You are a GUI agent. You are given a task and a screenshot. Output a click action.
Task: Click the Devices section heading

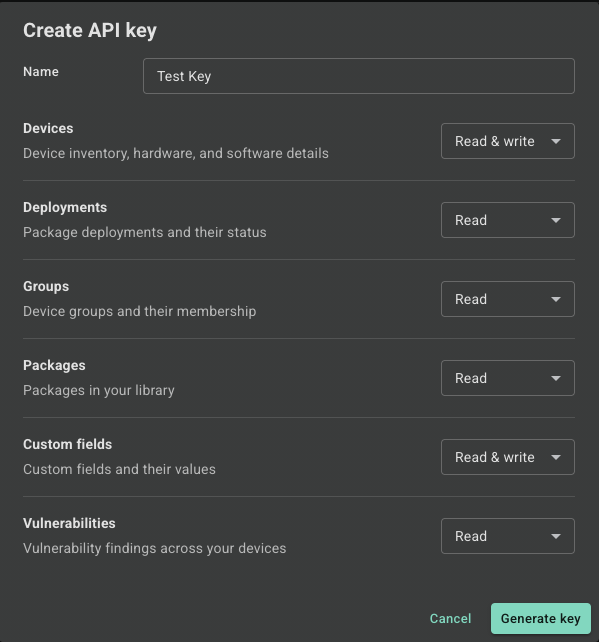pos(48,129)
